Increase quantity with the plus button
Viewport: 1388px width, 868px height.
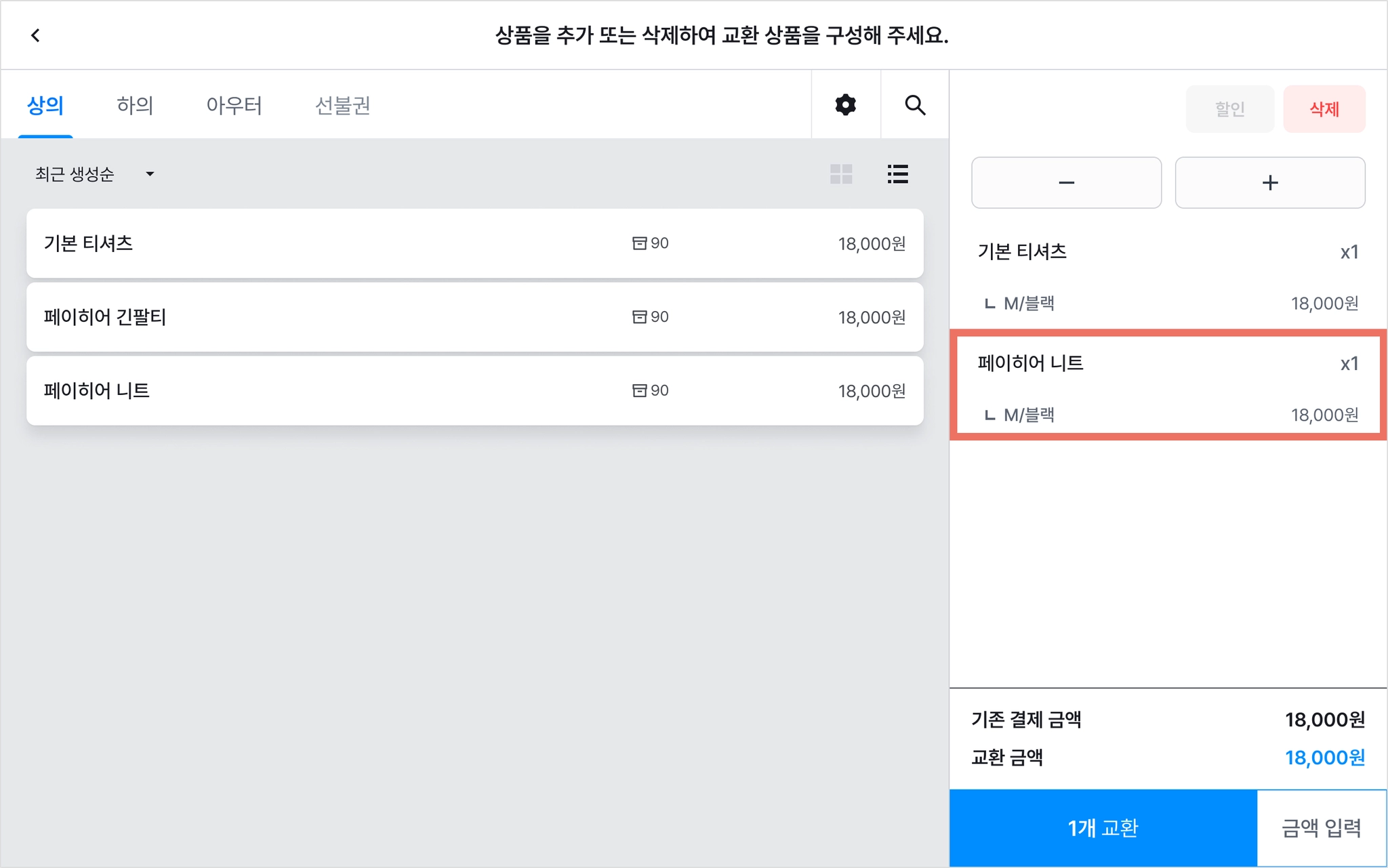tap(1270, 183)
